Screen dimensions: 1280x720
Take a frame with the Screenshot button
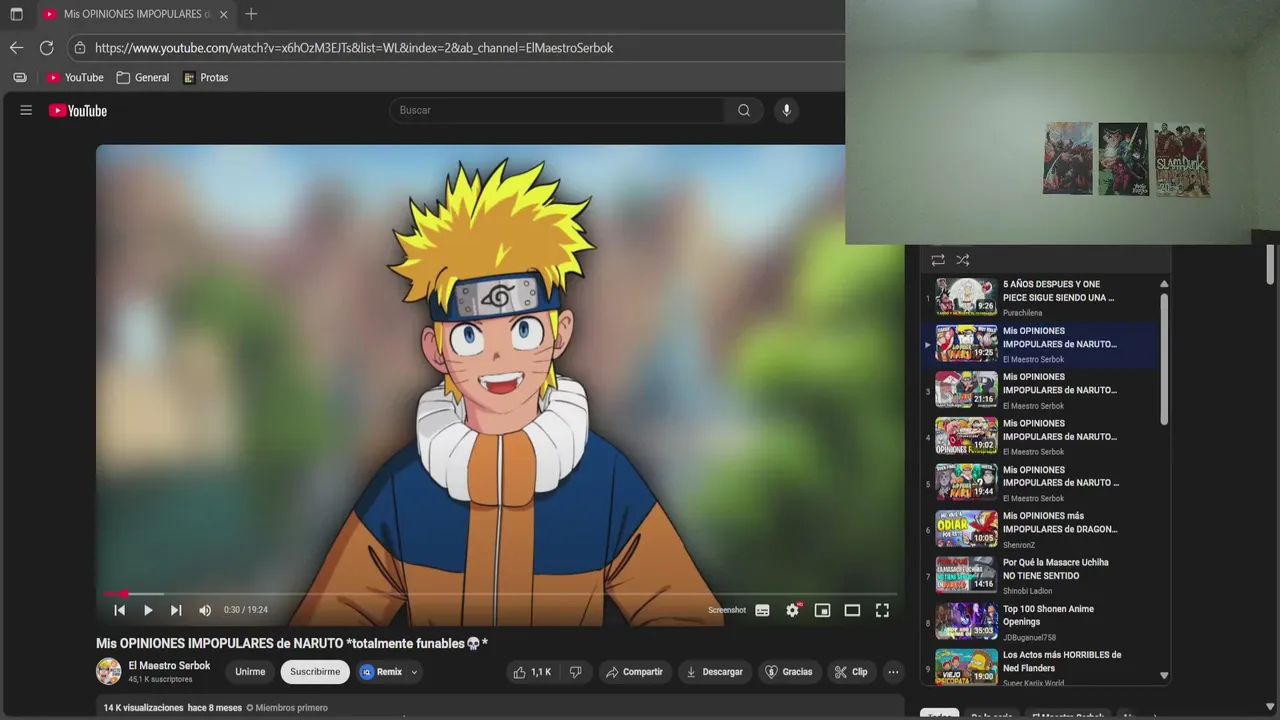727,610
